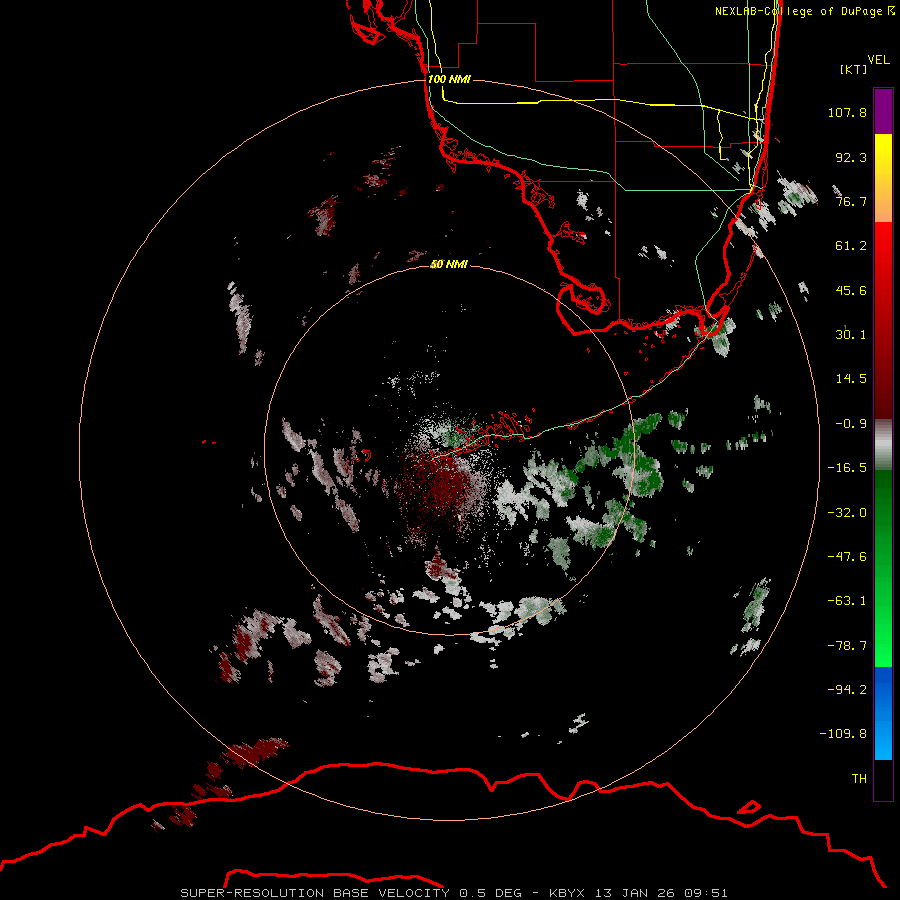Click the 107.8 velocity scale value
900x900 pixels.
[847, 112]
